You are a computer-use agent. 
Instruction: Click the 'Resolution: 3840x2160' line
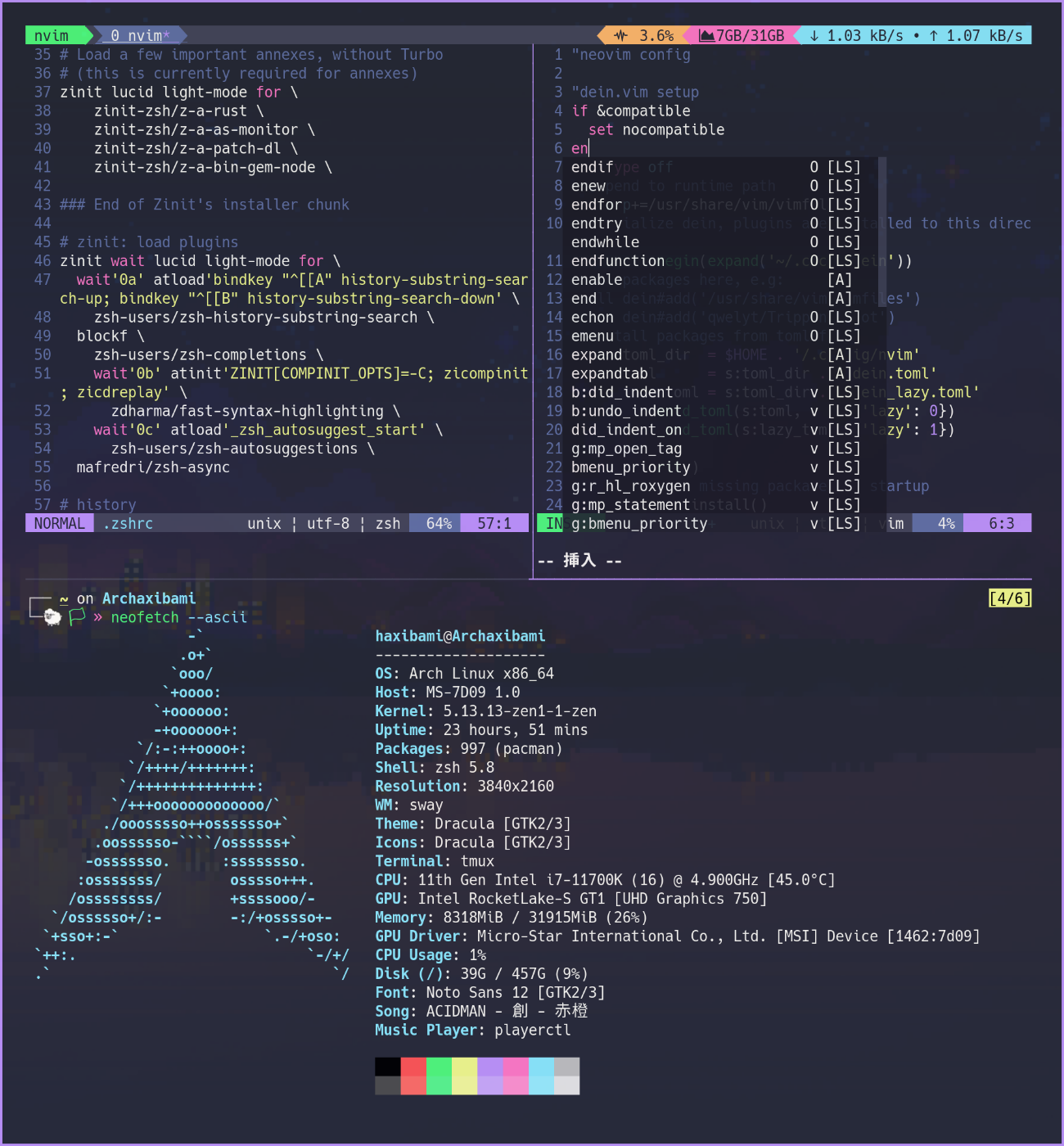[464, 787]
